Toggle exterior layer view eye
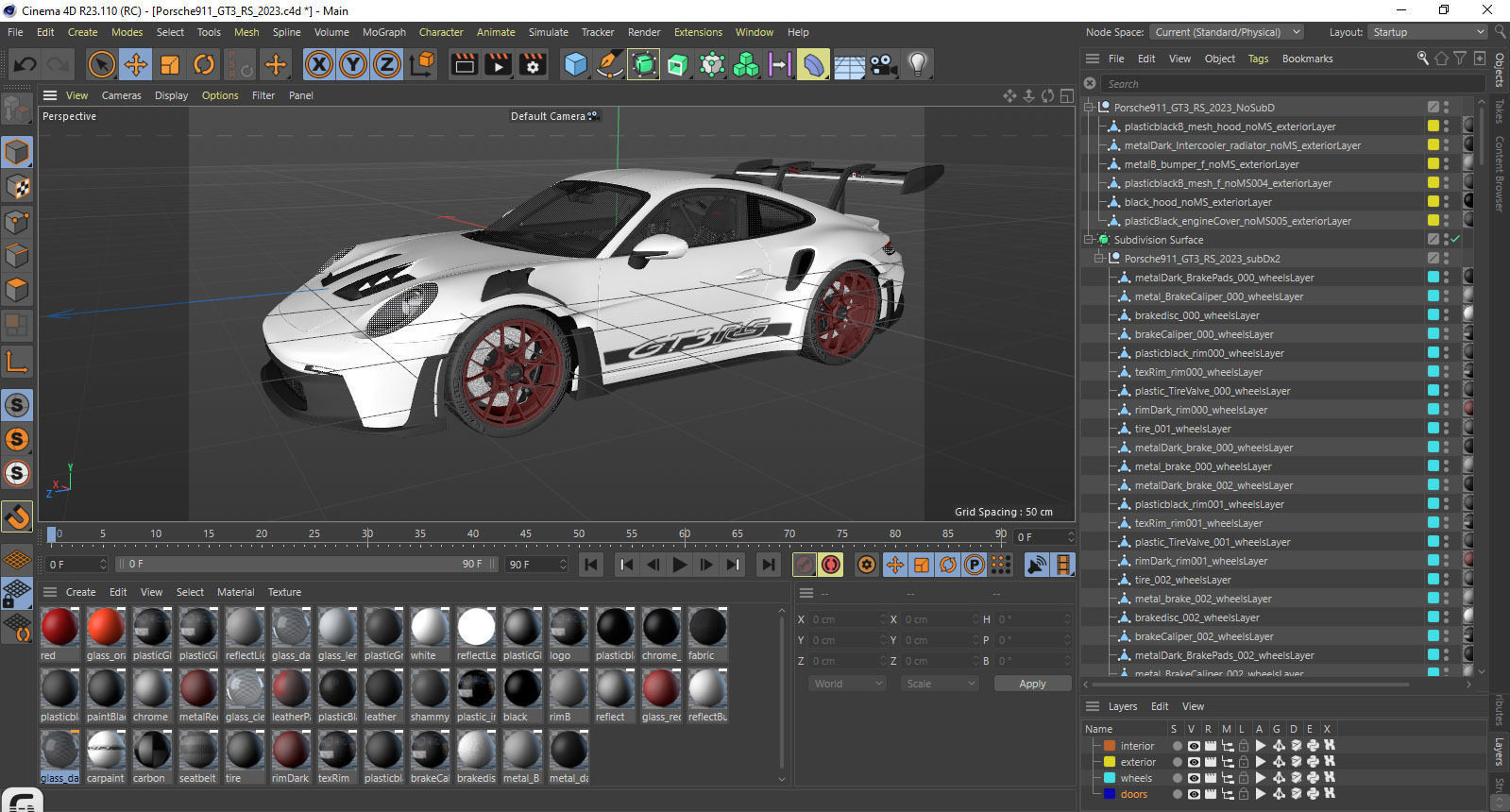This screenshot has height=812, width=1510. pos(1194,762)
